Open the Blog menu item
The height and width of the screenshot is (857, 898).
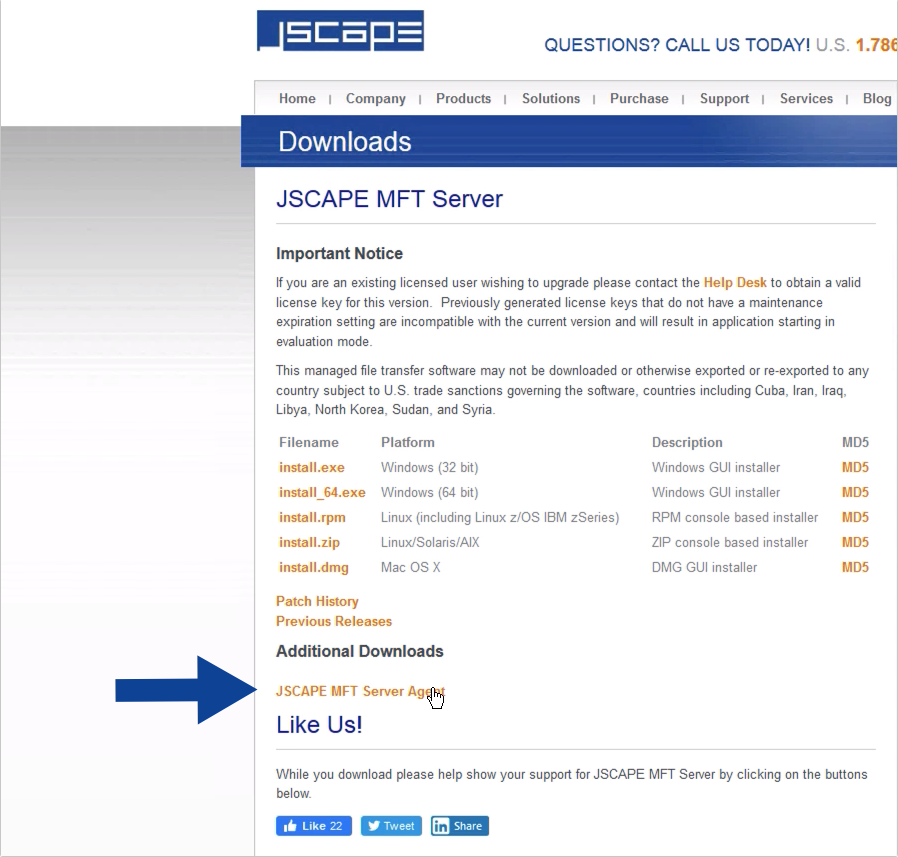tap(876, 98)
